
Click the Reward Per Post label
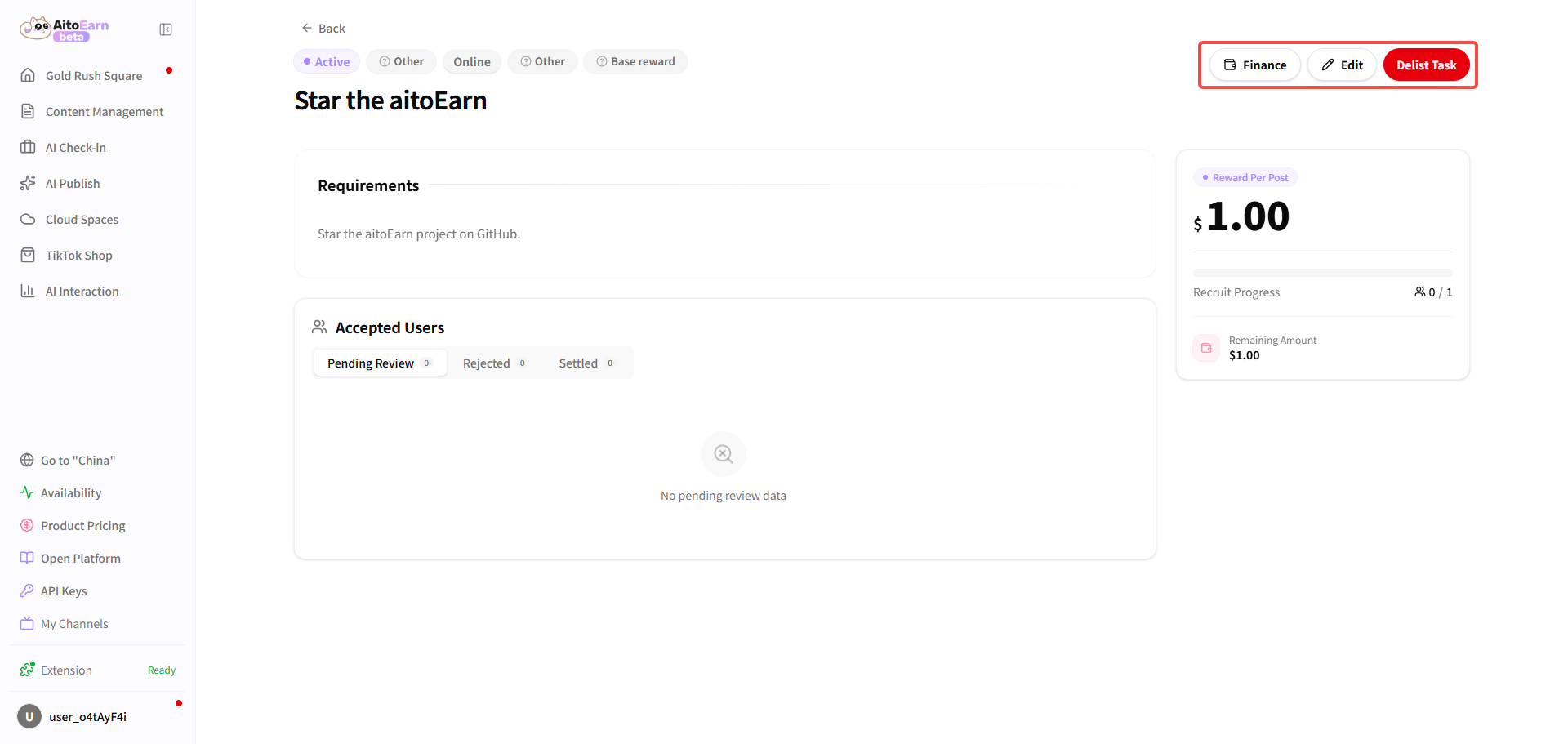[1245, 177]
